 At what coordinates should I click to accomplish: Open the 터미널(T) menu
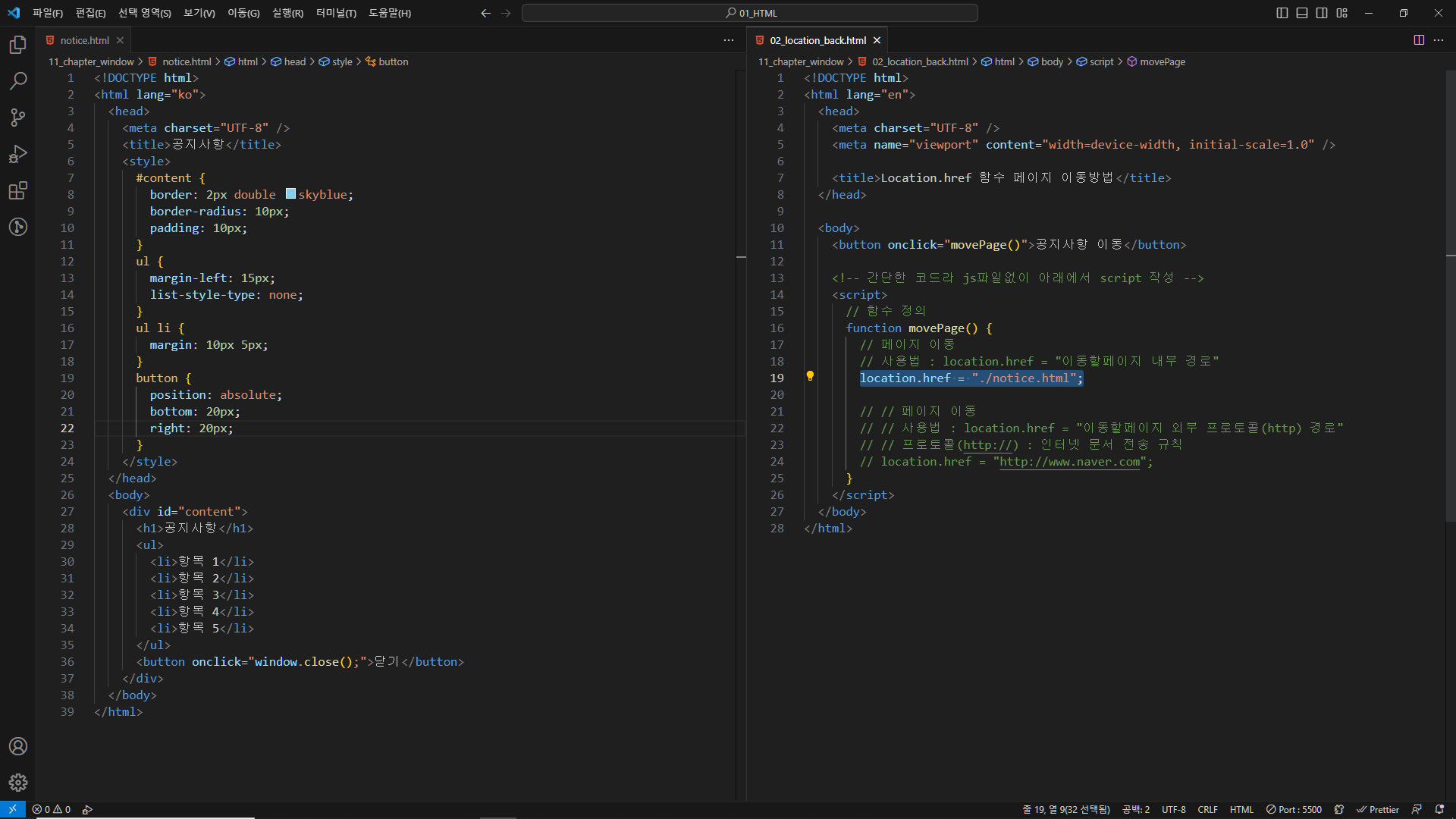336,13
